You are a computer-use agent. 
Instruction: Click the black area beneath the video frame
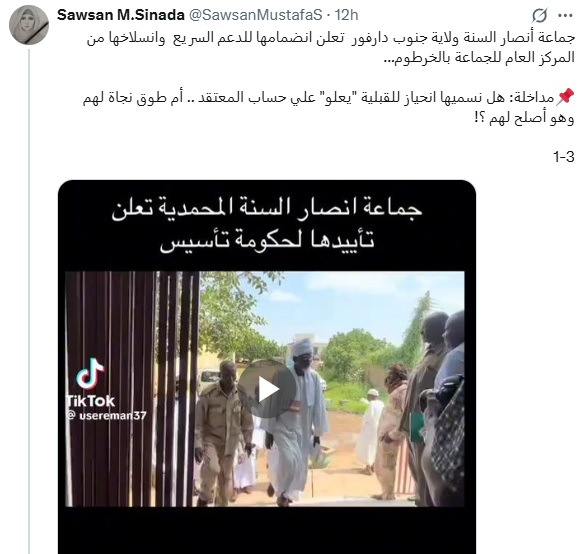[x=267, y=530]
